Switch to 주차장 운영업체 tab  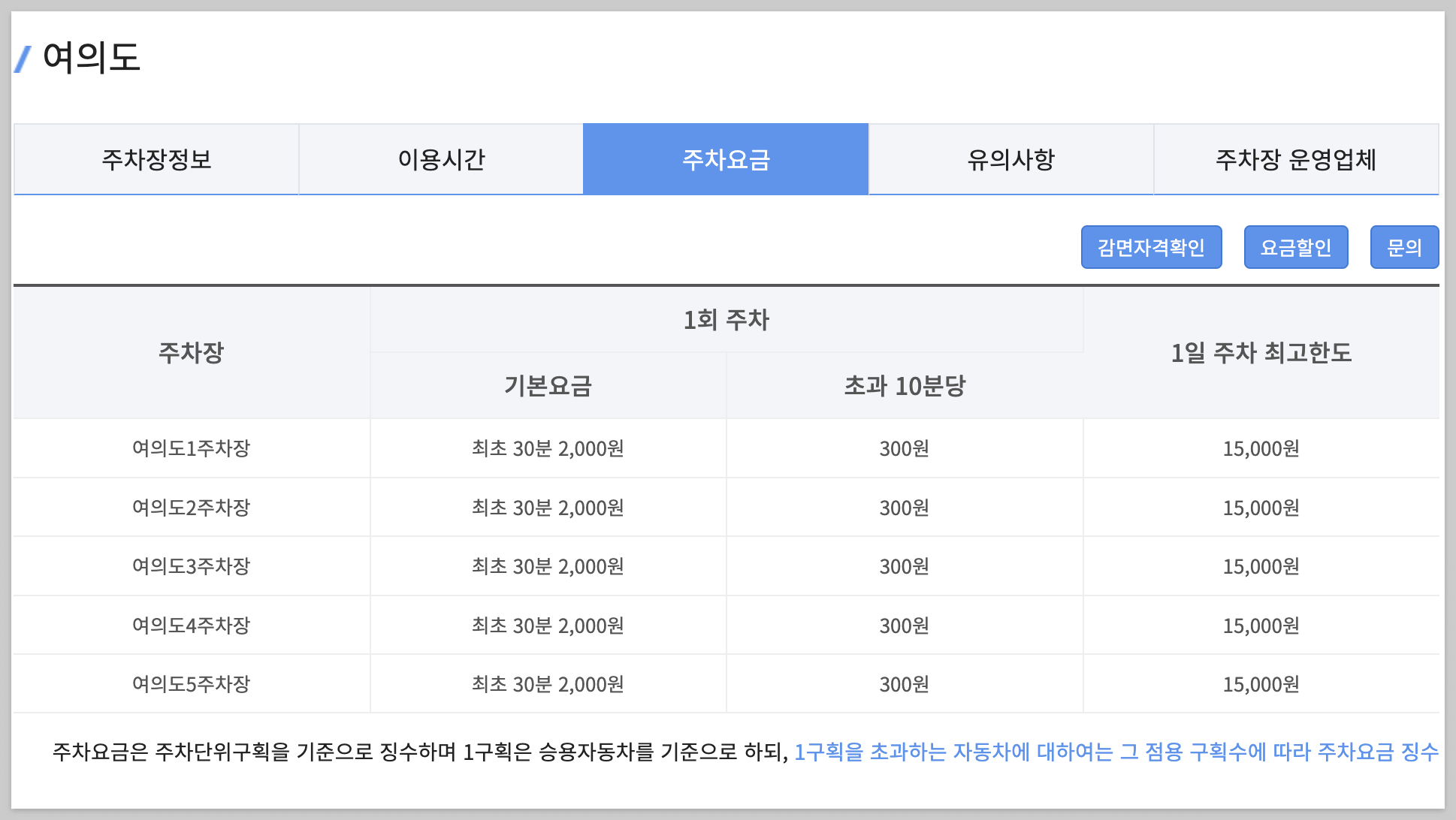tap(1295, 159)
